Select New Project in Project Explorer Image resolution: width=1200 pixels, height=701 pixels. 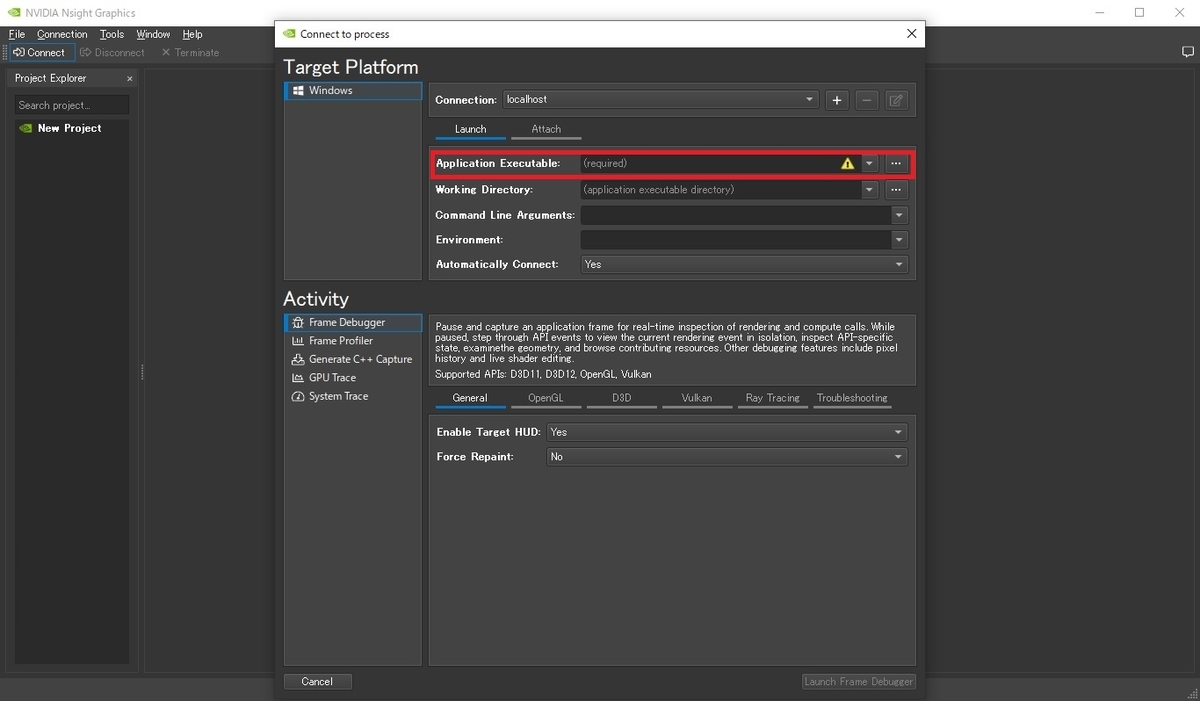69,128
